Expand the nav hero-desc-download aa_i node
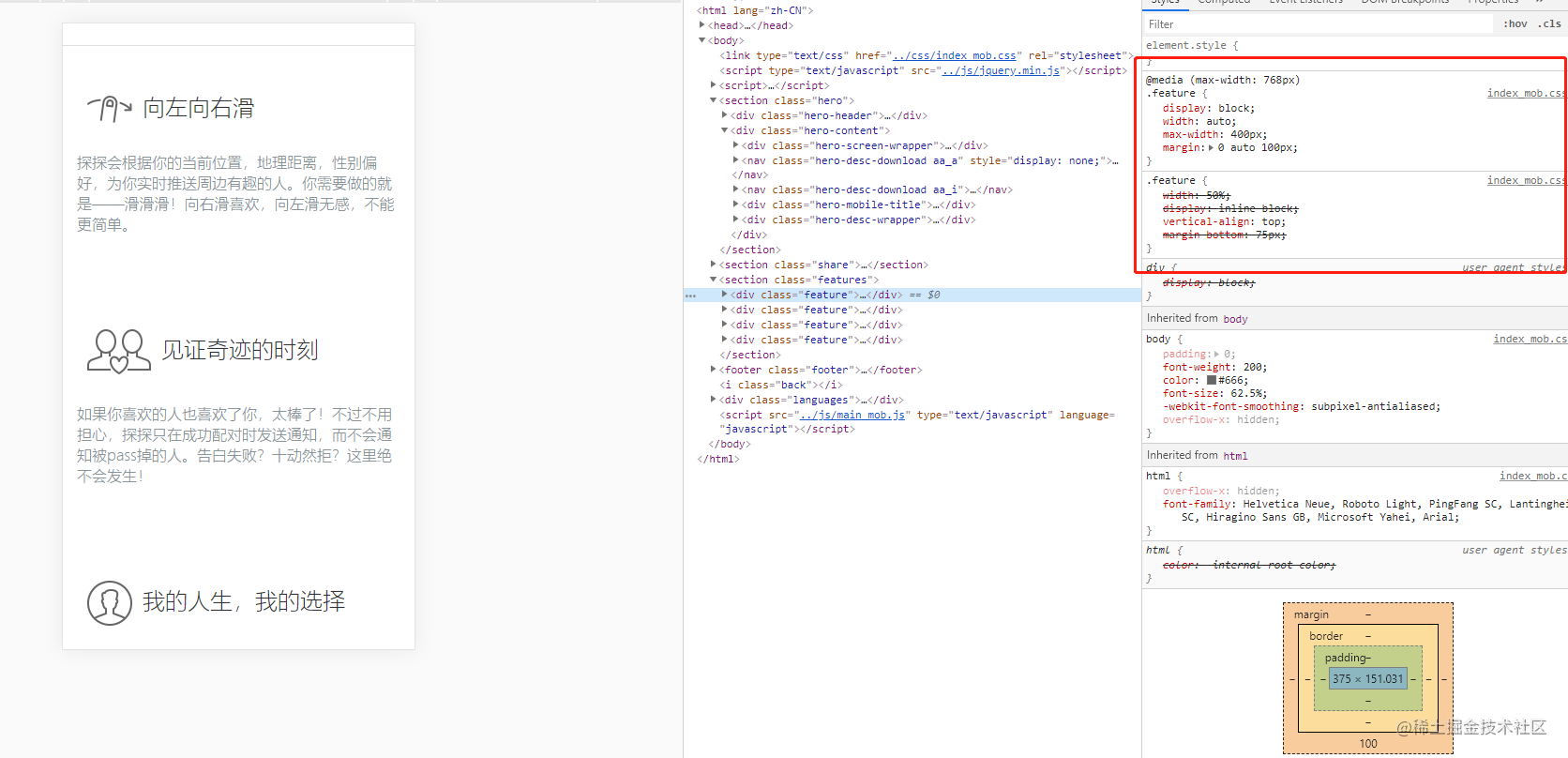The width and height of the screenshot is (1568, 758). [736, 189]
